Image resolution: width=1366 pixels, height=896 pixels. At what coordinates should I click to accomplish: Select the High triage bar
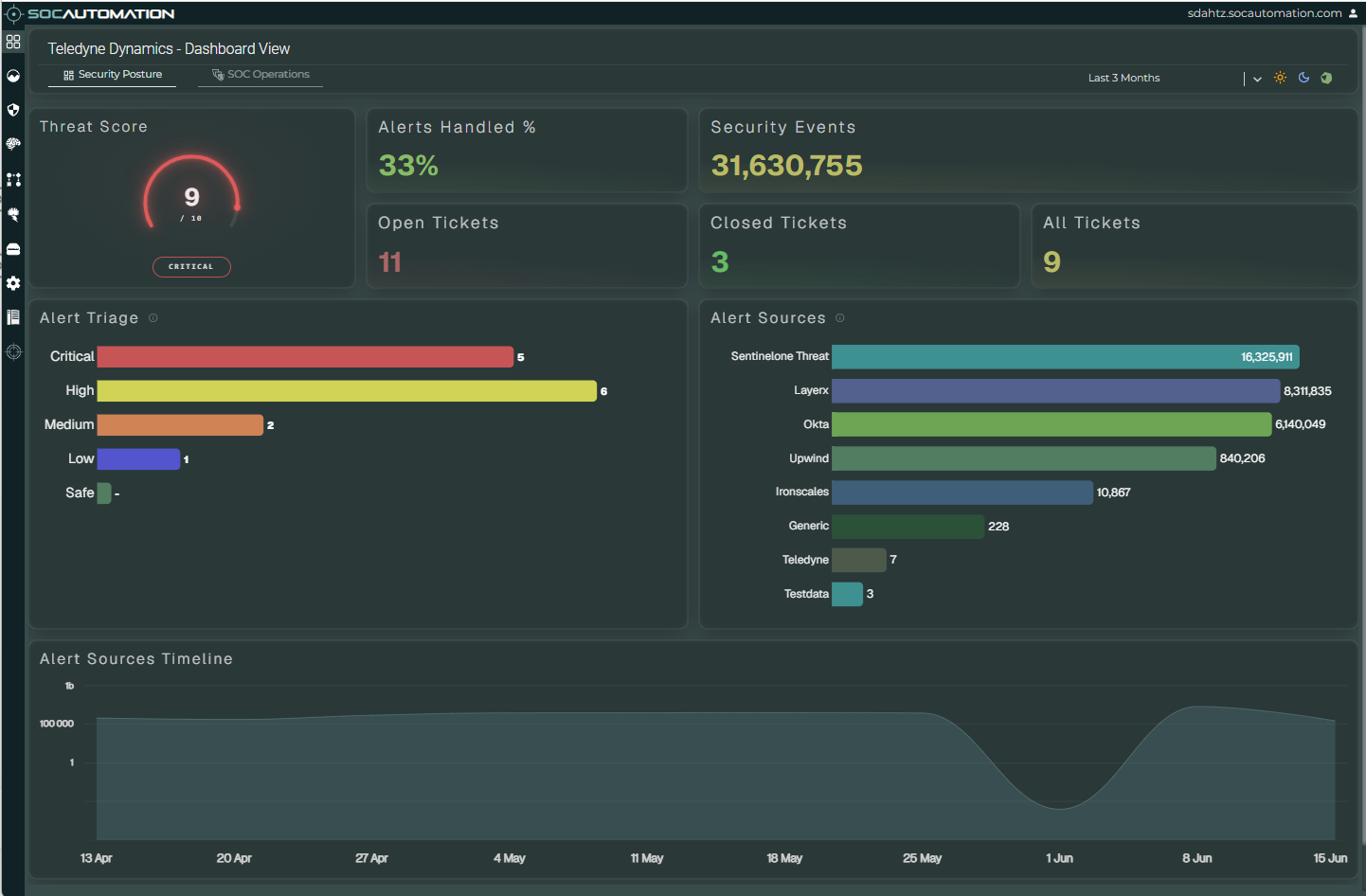[347, 390]
